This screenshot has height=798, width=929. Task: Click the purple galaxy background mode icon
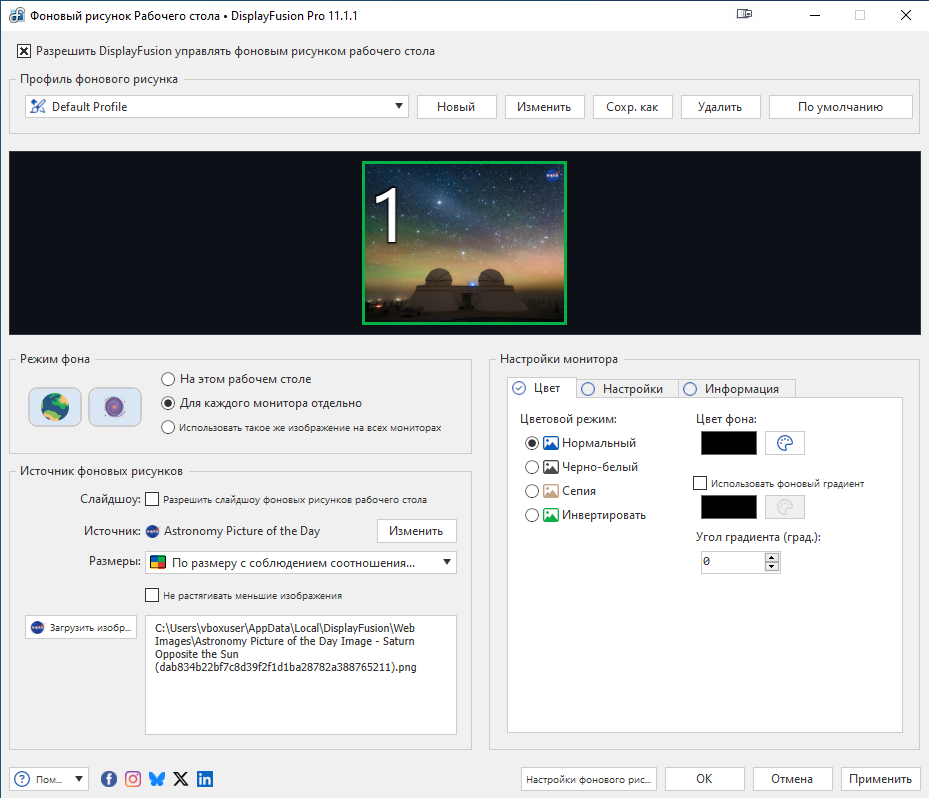coord(115,407)
